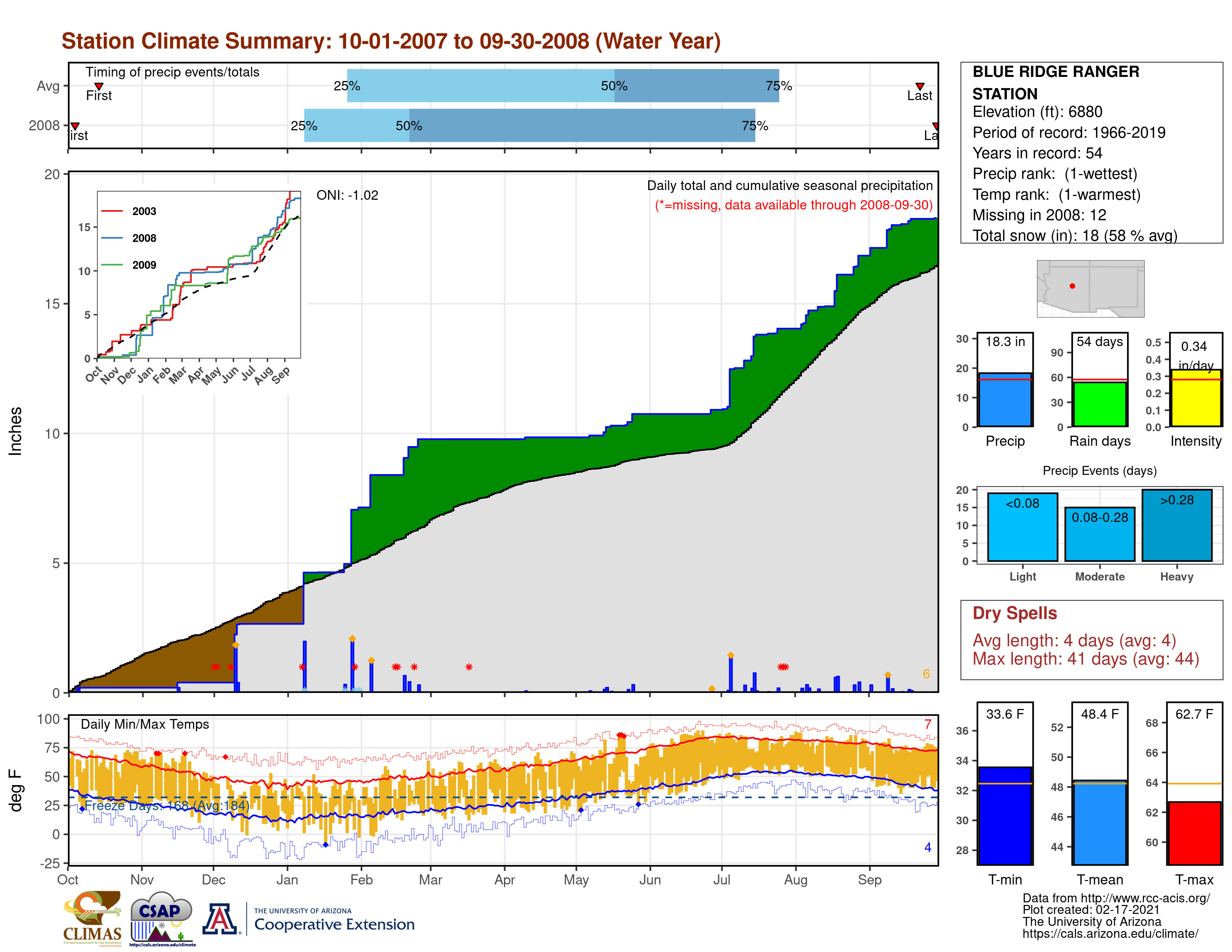Open the http://www.rcc-acis.org/ data link
This screenshot has height=952, width=1232.
[x=1146, y=898]
